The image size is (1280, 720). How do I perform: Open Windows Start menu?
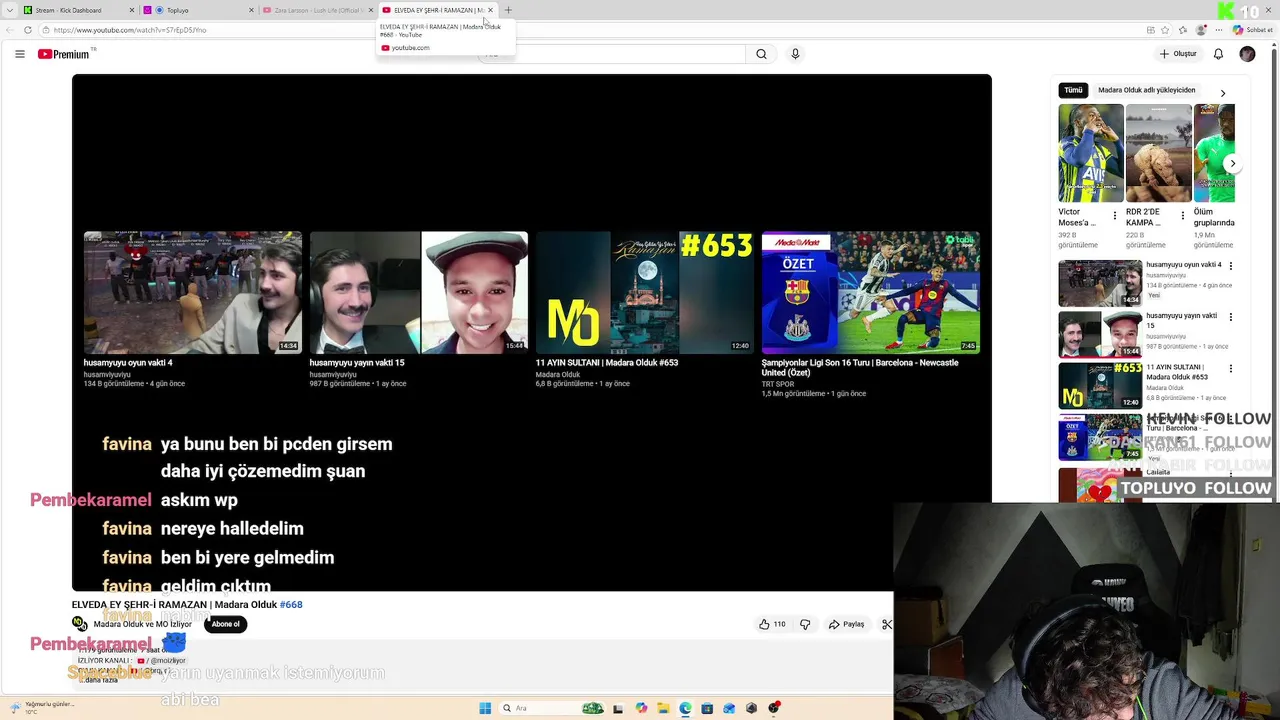[x=485, y=708]
